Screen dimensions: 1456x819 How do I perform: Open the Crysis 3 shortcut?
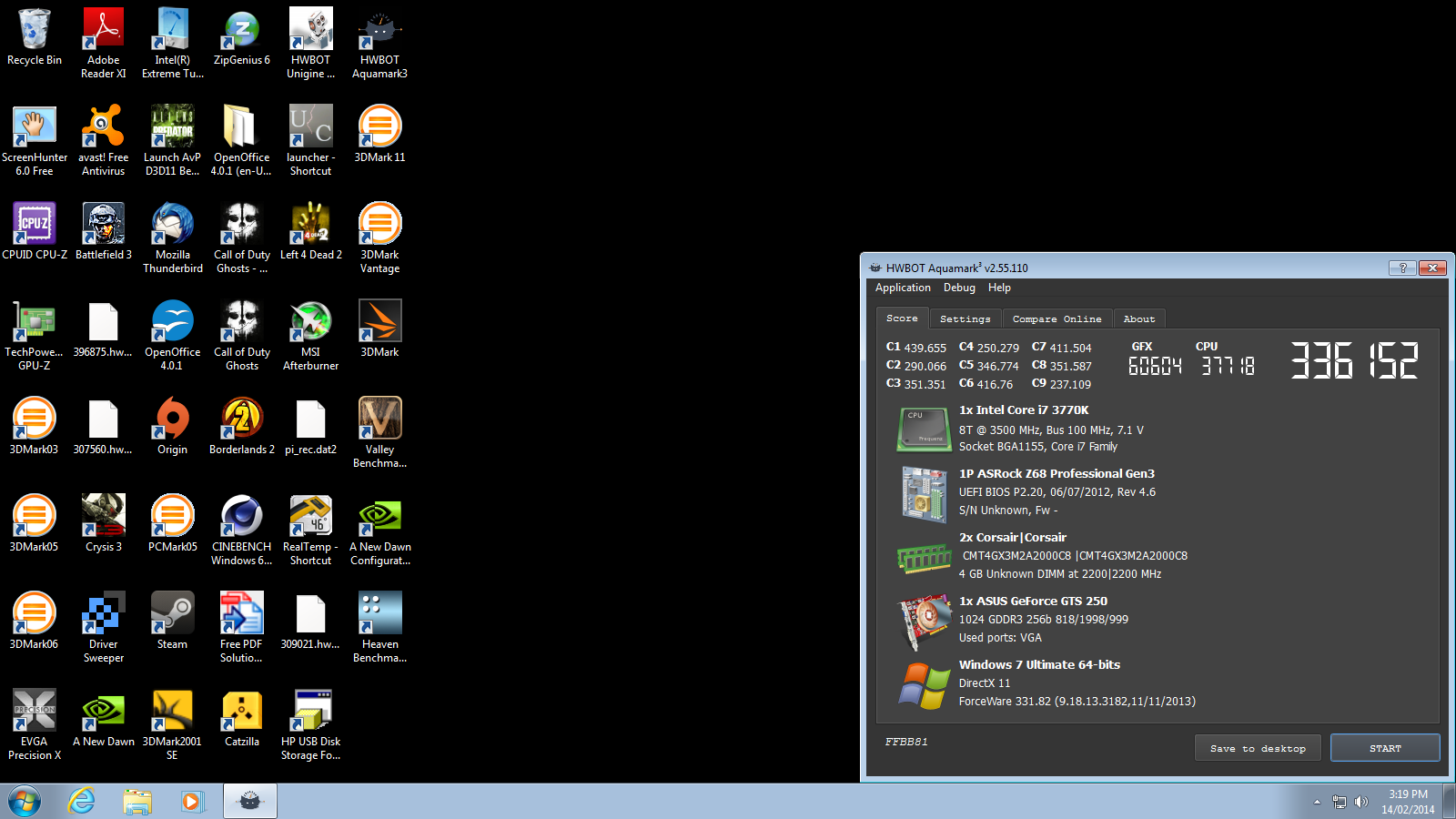pyautogui.click(x=103, y=524)
